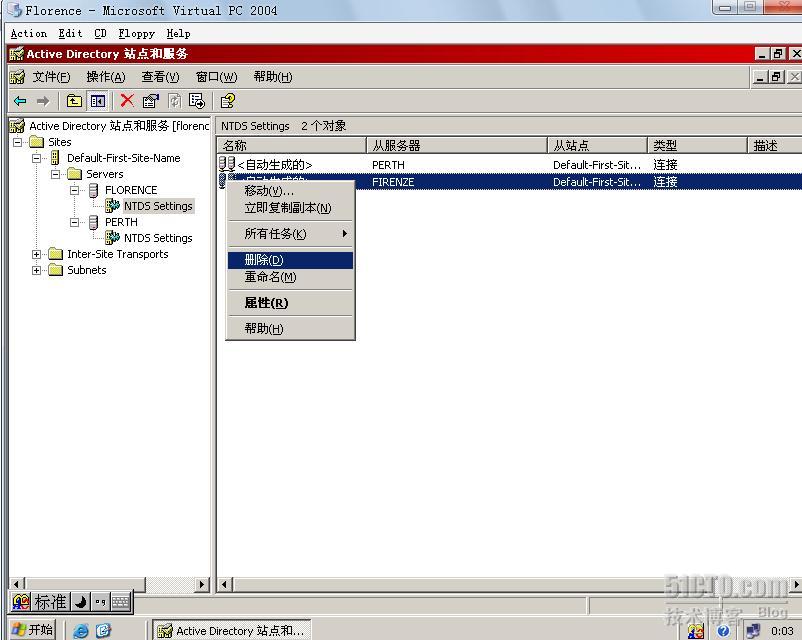Image resolution: width=802 pixels, height=640 pixels.
Task: Click the Refresh toolbar icon
Action: click(x=174, y=101)
